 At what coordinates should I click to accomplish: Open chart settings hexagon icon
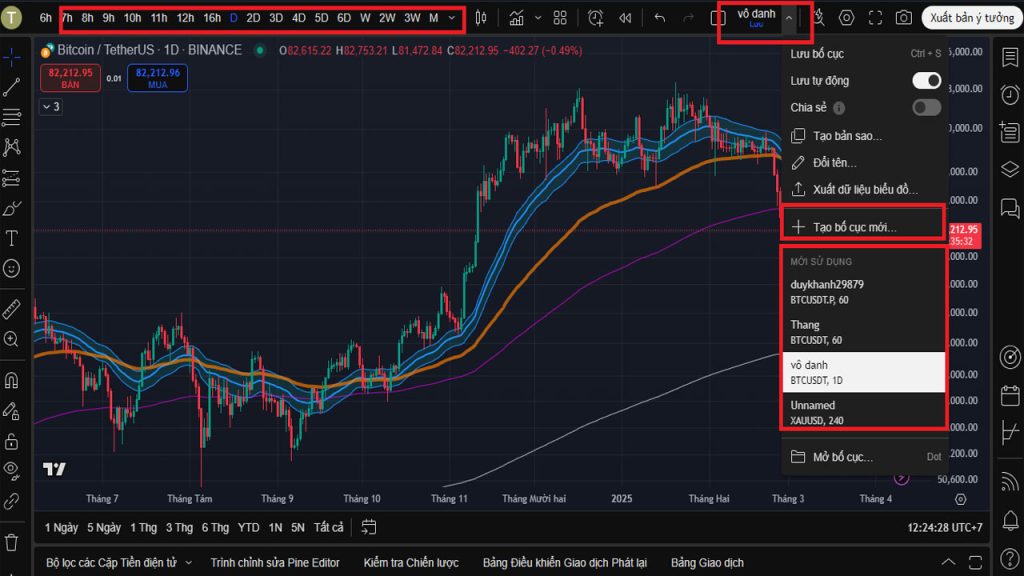pyautogui.click(x=846, y=18)
